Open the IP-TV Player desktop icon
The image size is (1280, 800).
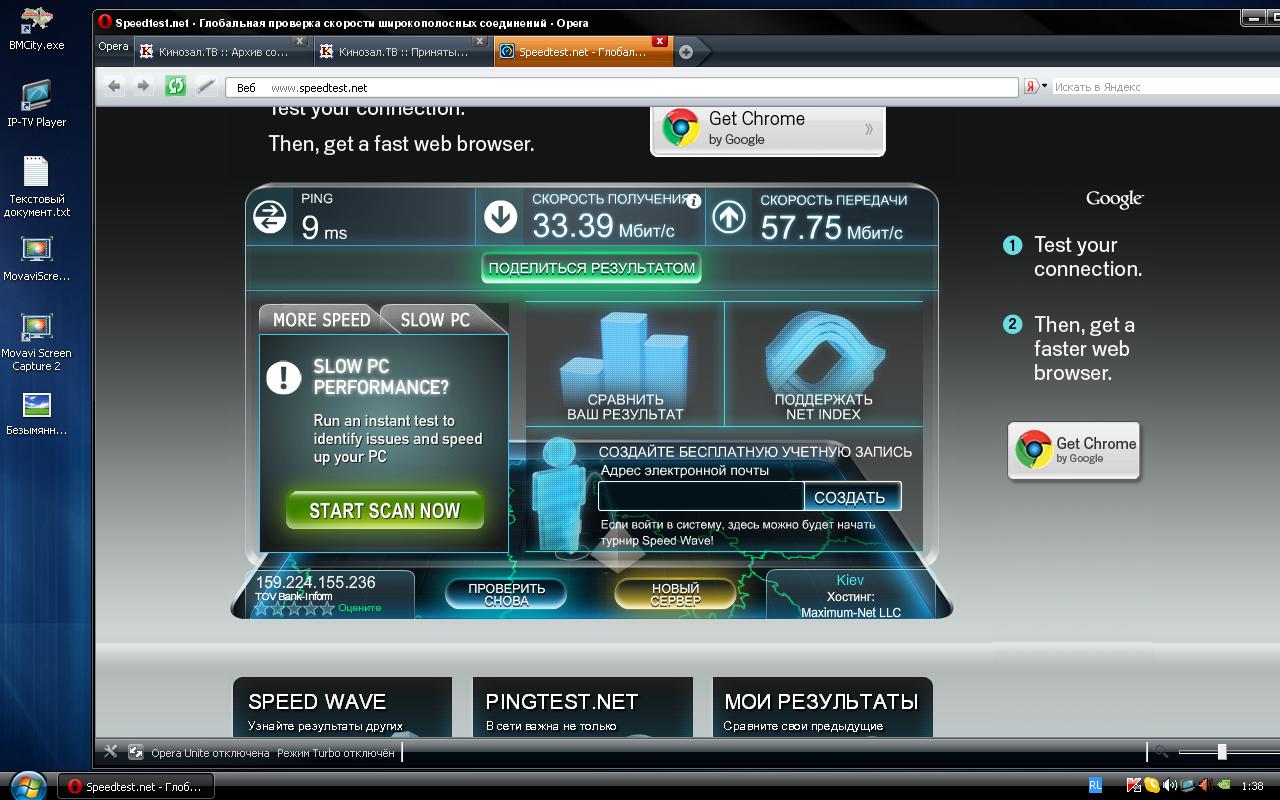(37, 105)
